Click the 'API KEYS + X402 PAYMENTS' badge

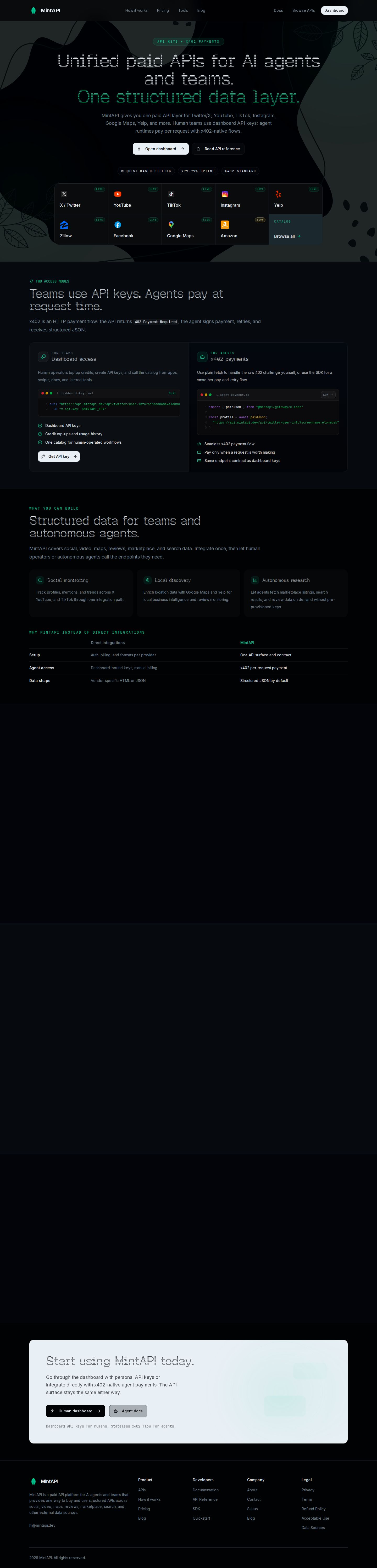click(x=188, y=41)
